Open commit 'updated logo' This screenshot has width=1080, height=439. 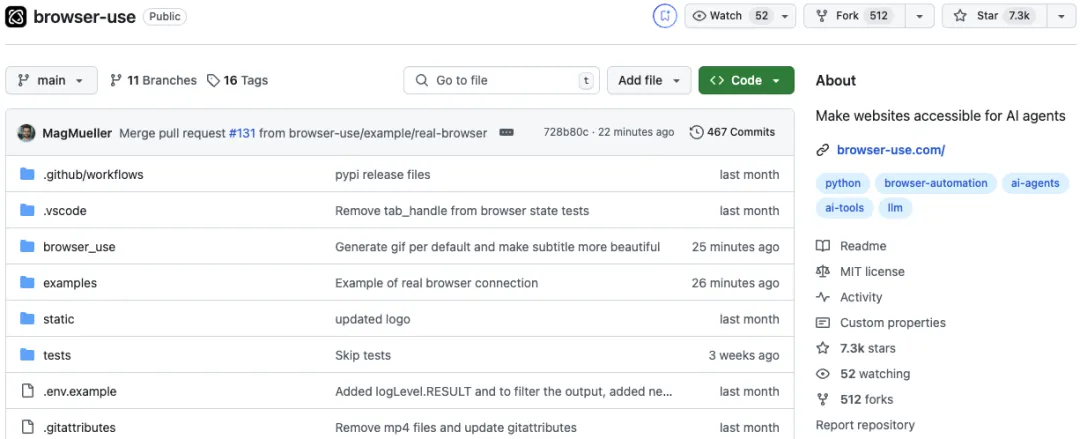click(x=373, y=319)
